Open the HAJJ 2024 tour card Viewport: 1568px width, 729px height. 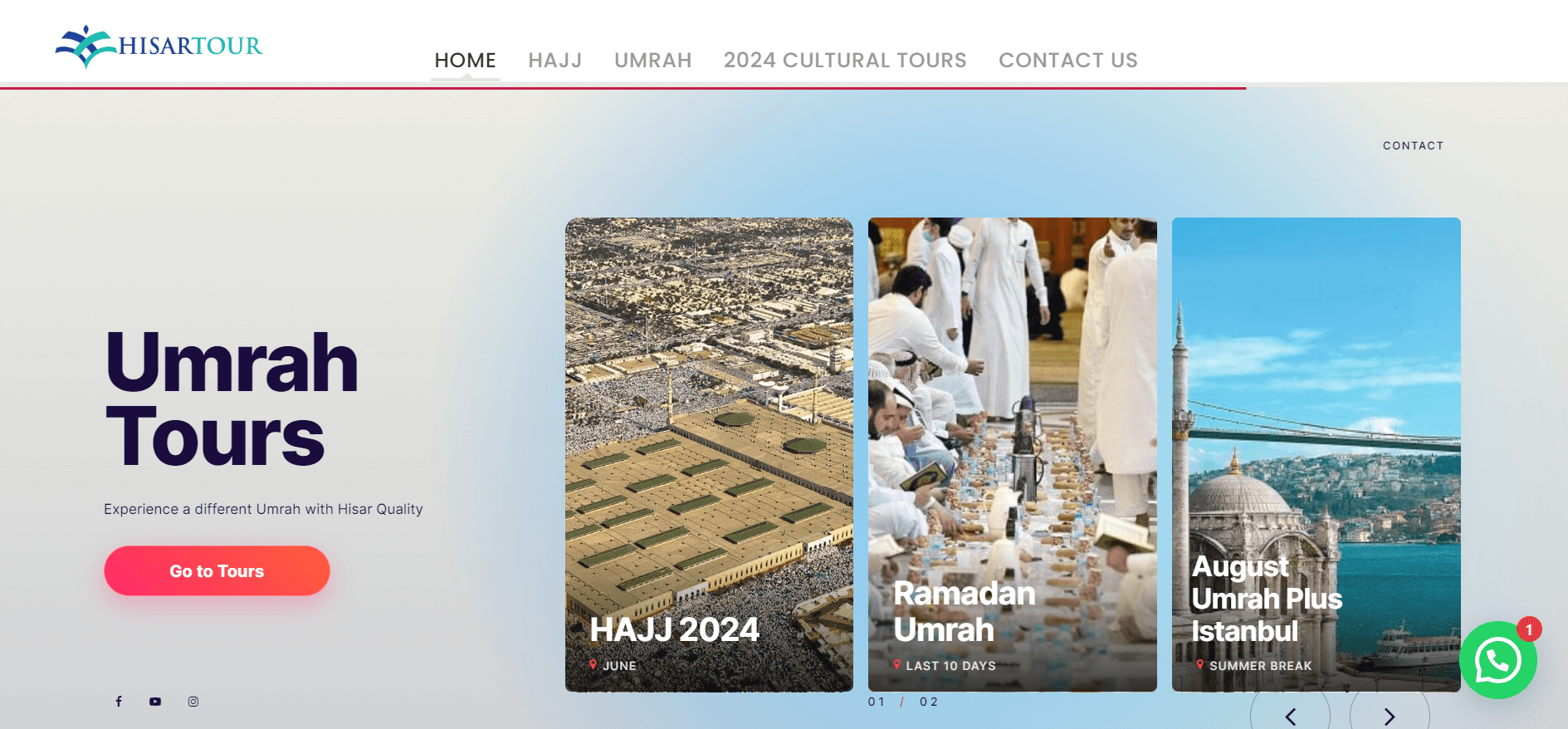pyautogui.click(x=709, y=454)
